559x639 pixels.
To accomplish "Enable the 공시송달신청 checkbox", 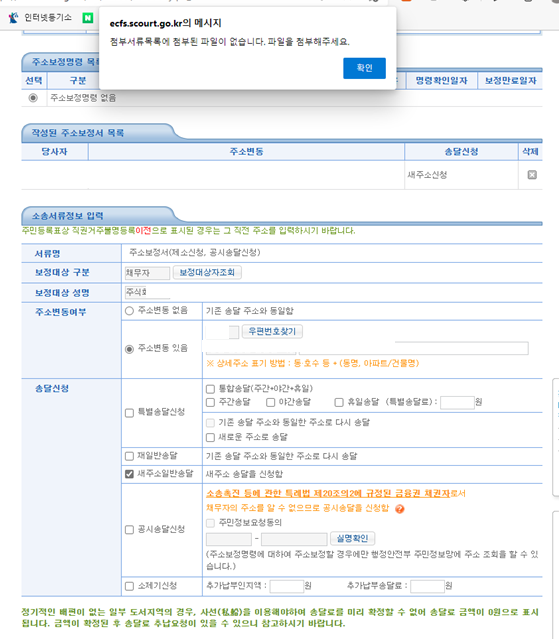I will click(x=129, y=530).
